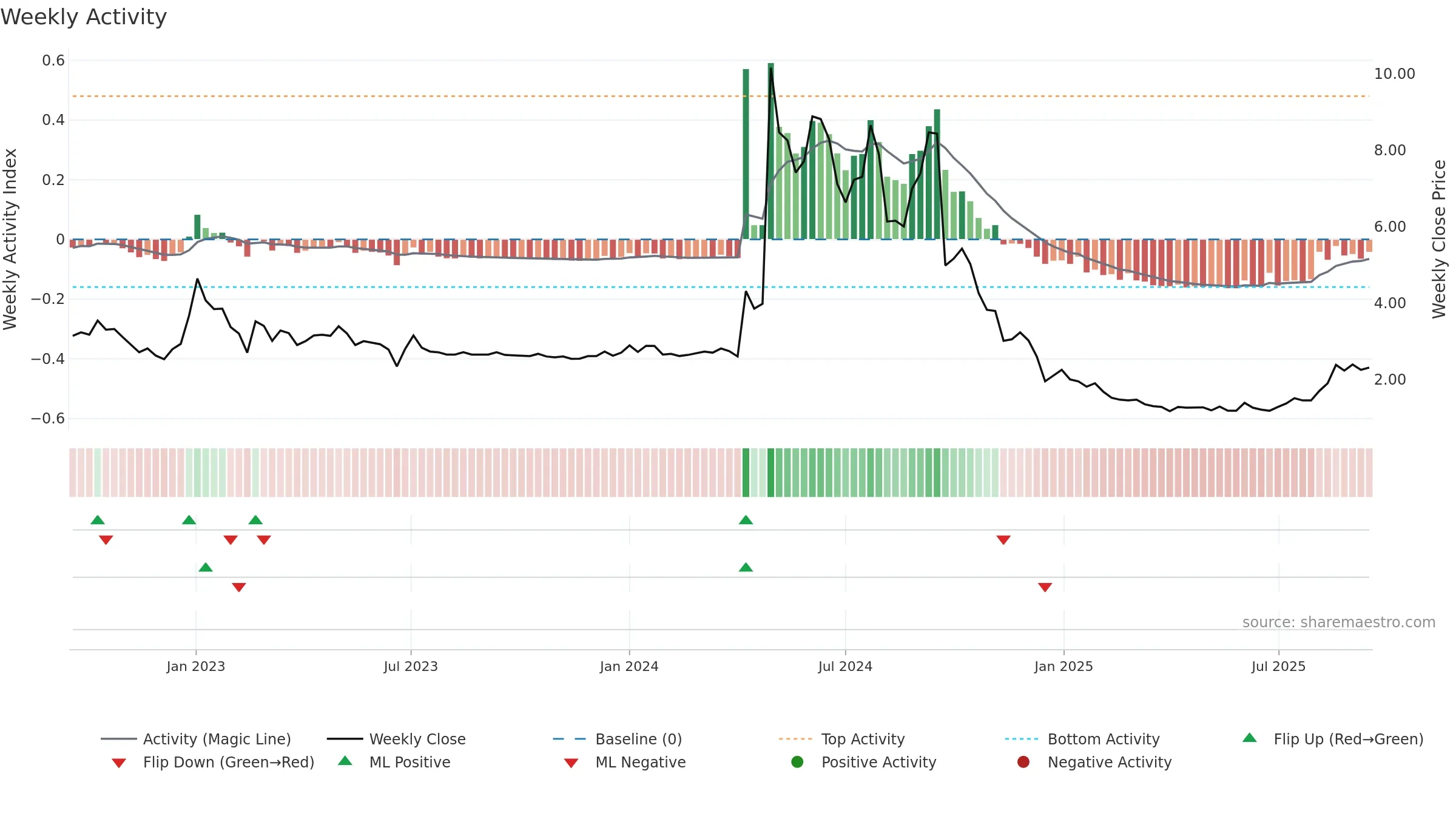1456x819 pixels.
Task: Click the 8.00 tick on right price axis
Action: coord(1390,150)
